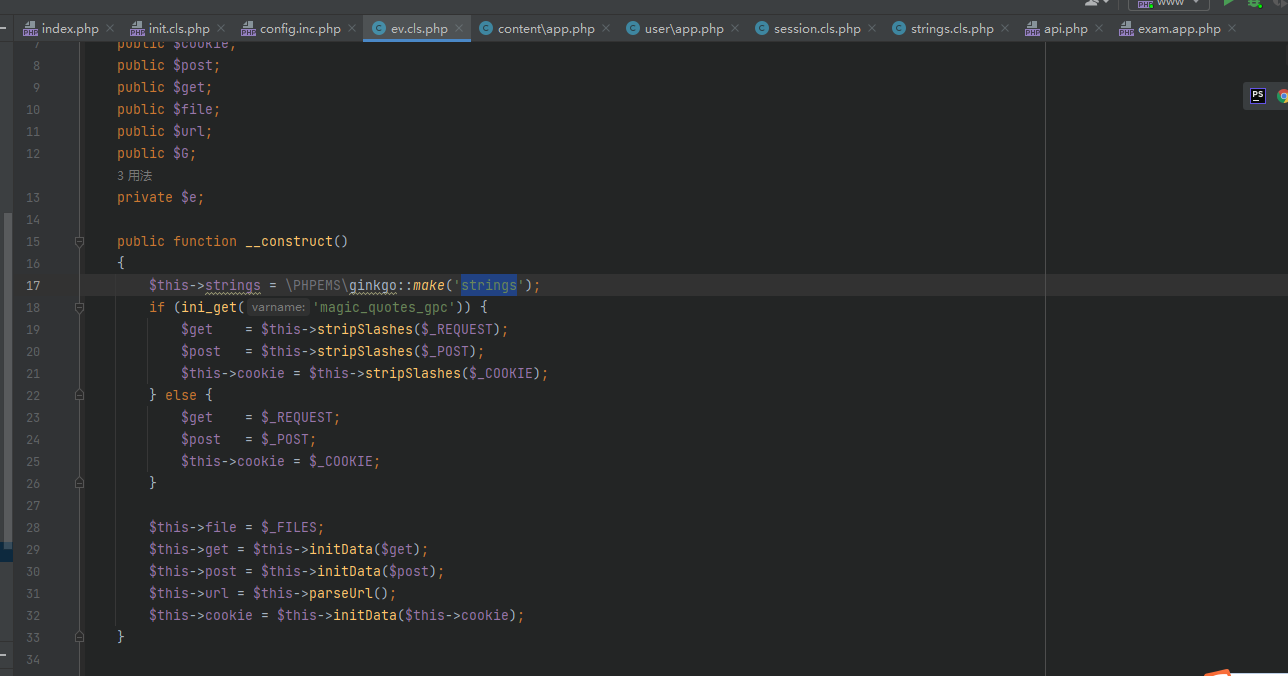Close the ev.cls.php tab
This screenshot has height=676, width=1288.
pyautogui.click(x=458, y=29)
